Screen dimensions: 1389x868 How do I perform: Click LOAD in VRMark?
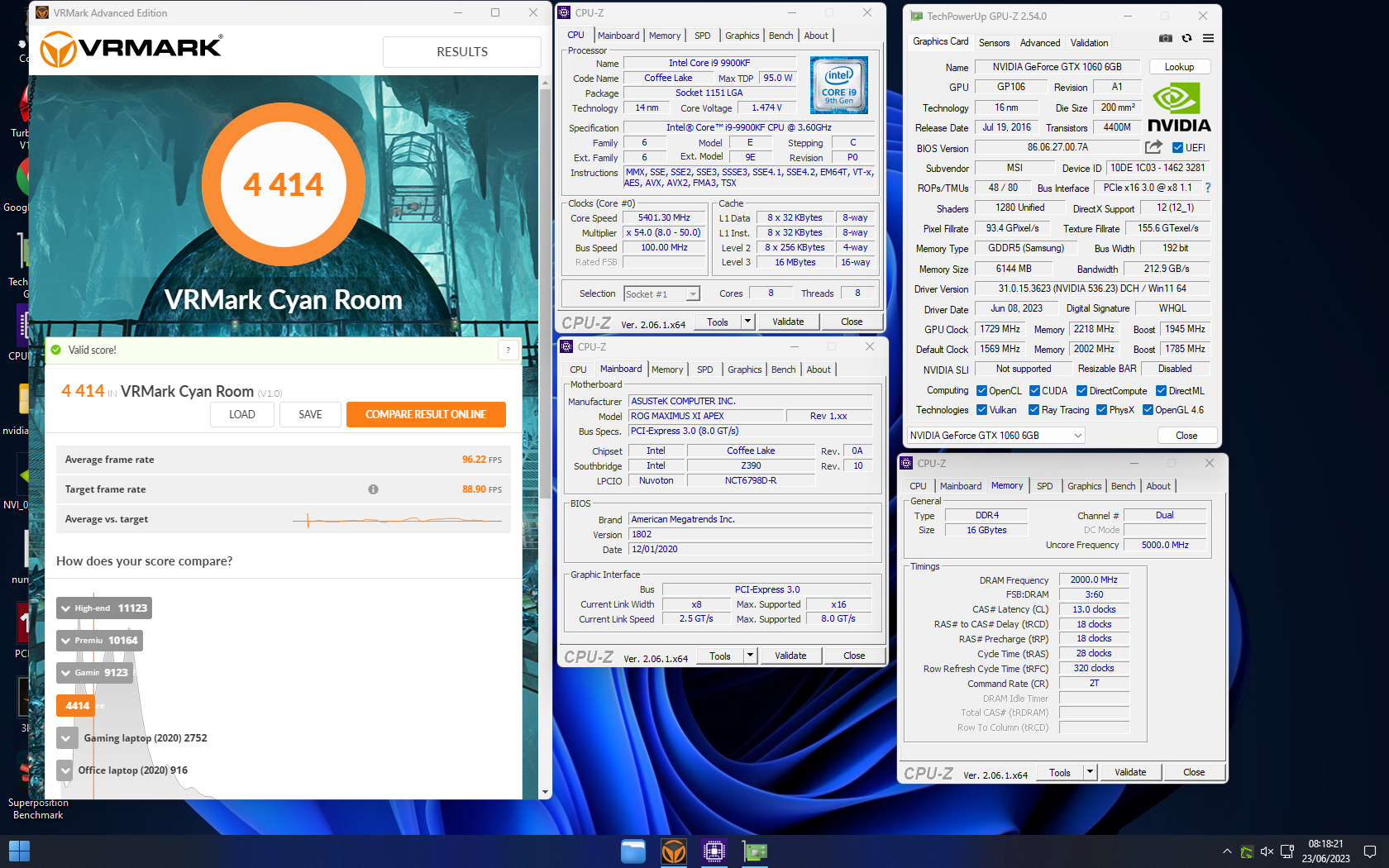click(x=241, y=414)
